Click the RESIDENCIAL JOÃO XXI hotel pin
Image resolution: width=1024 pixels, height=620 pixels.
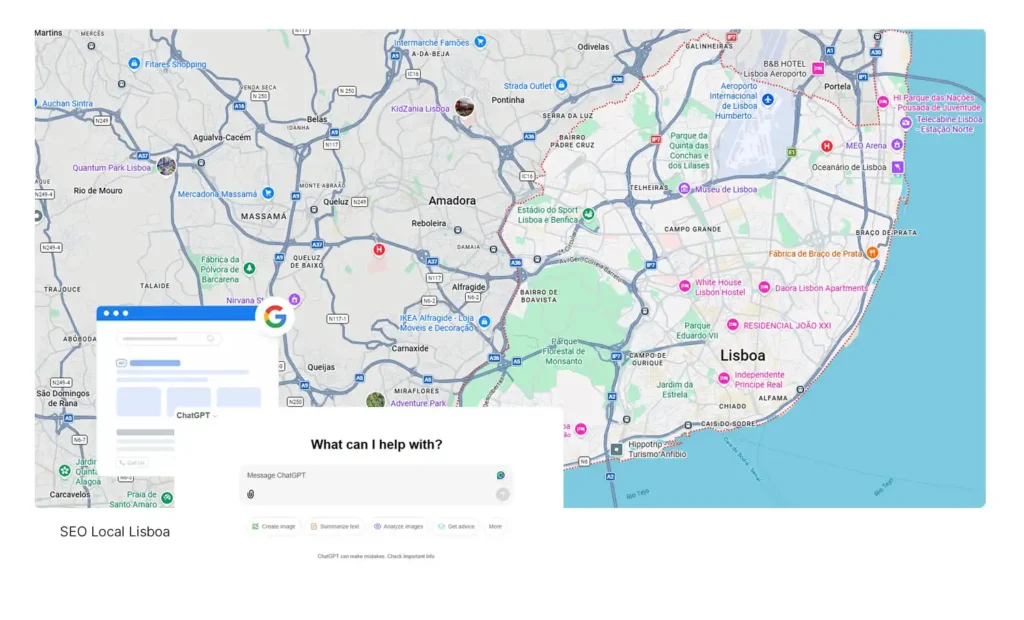(733, 325)
